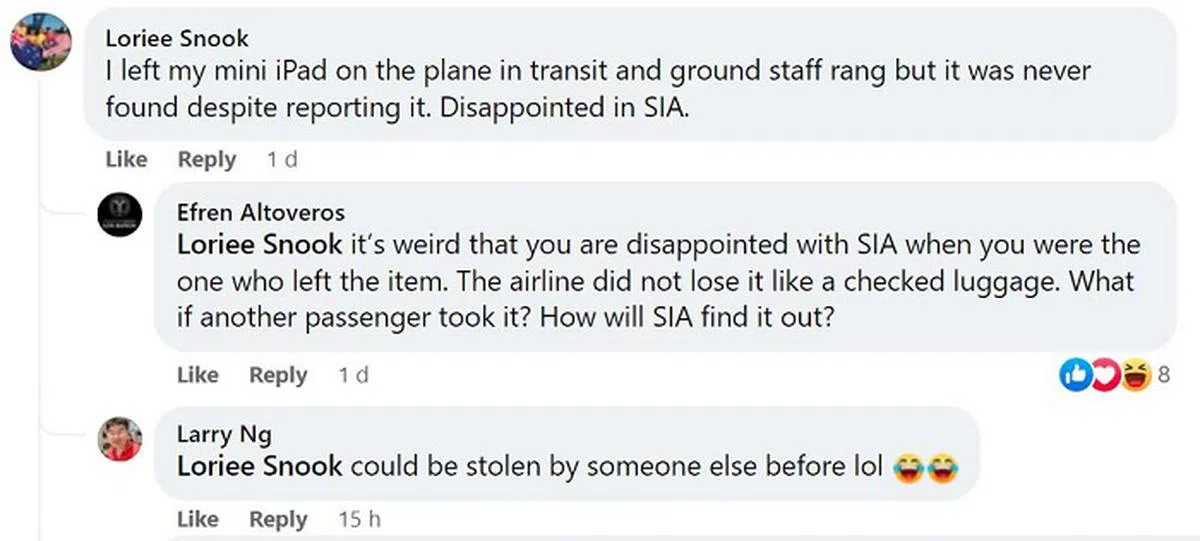Click the red heart reaction icon
The image size is (1200, 541).
click(x=1104, y=376)
